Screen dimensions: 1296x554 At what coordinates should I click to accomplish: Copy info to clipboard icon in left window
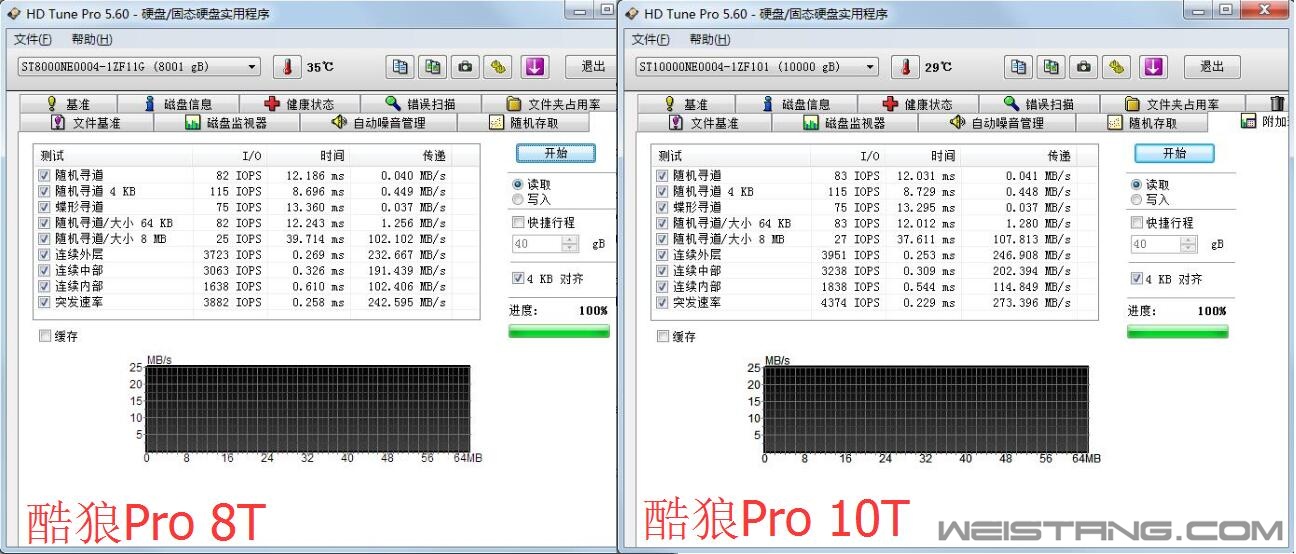[400, 67]
